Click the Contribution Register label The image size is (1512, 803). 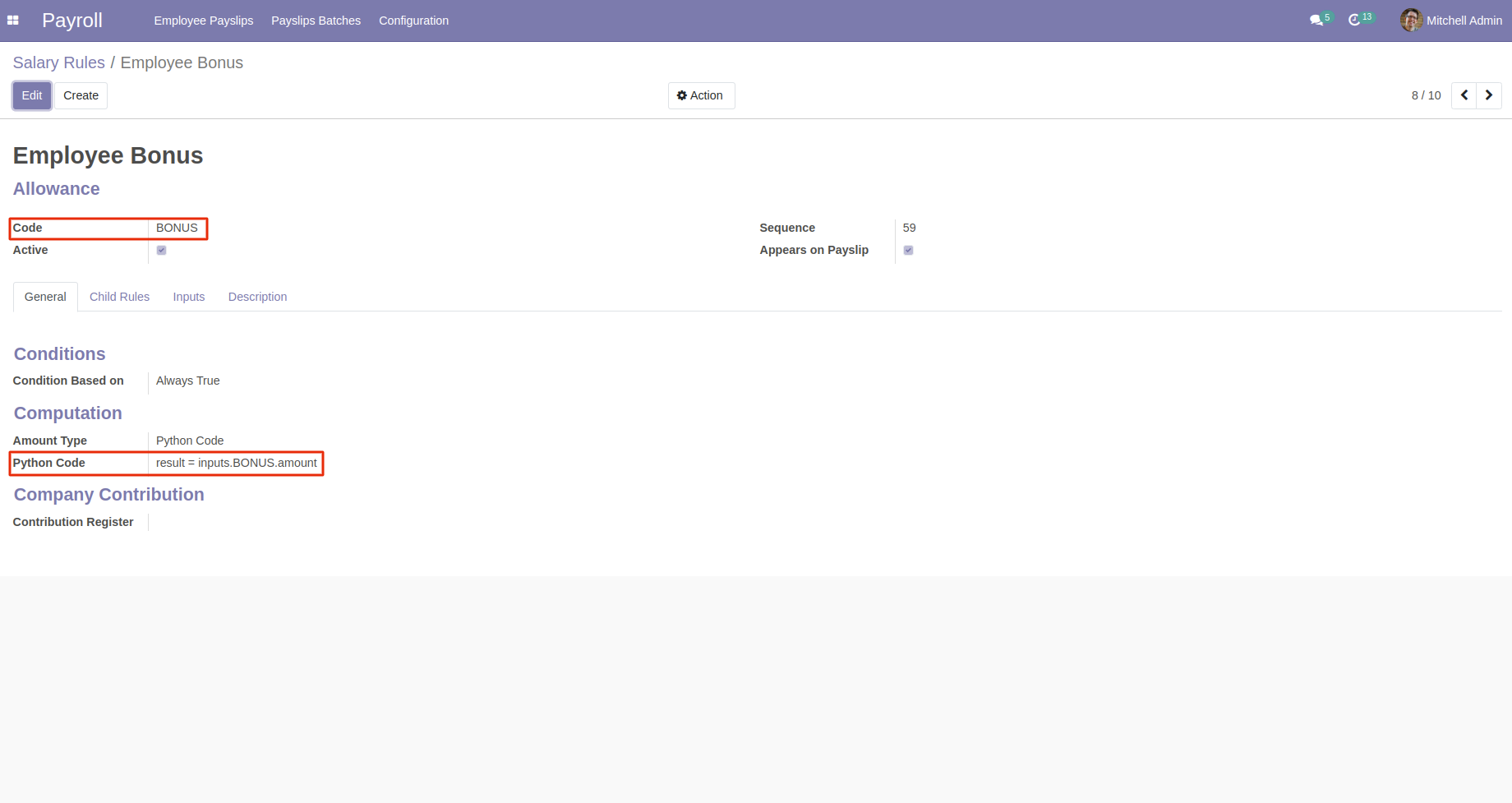73,522
